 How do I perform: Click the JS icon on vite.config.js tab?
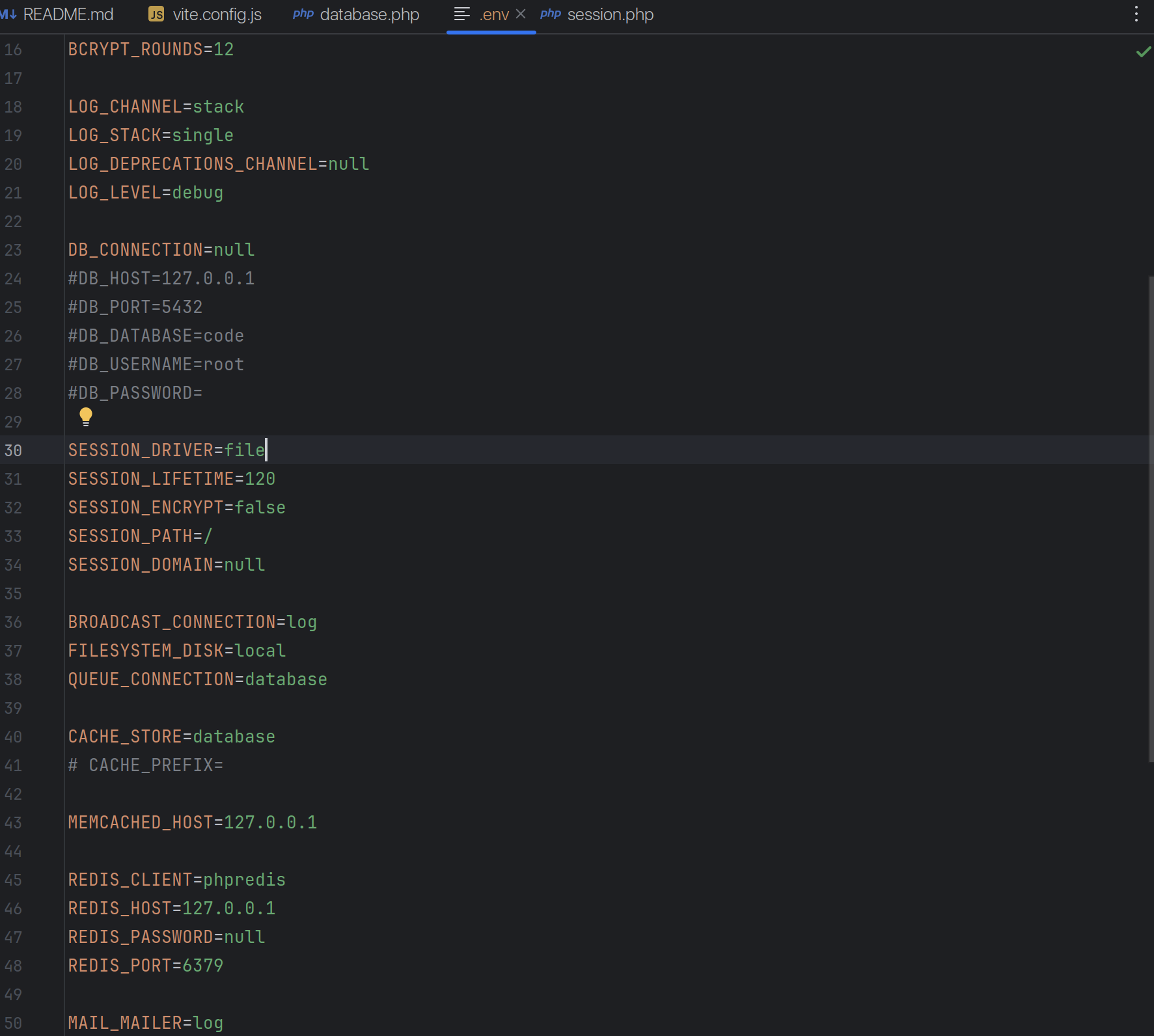pos(156,14)
